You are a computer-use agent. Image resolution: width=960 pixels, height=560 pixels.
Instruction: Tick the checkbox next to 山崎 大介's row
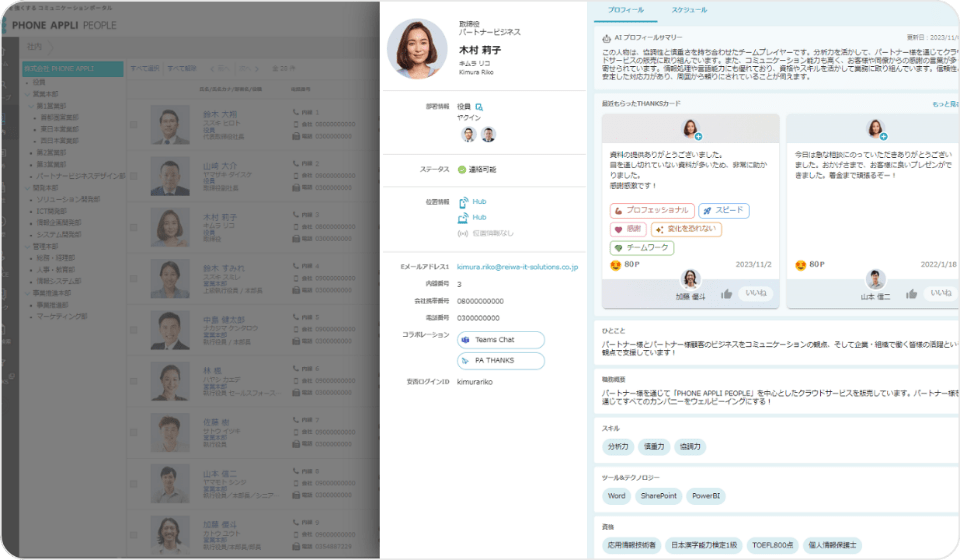point(134,175)
